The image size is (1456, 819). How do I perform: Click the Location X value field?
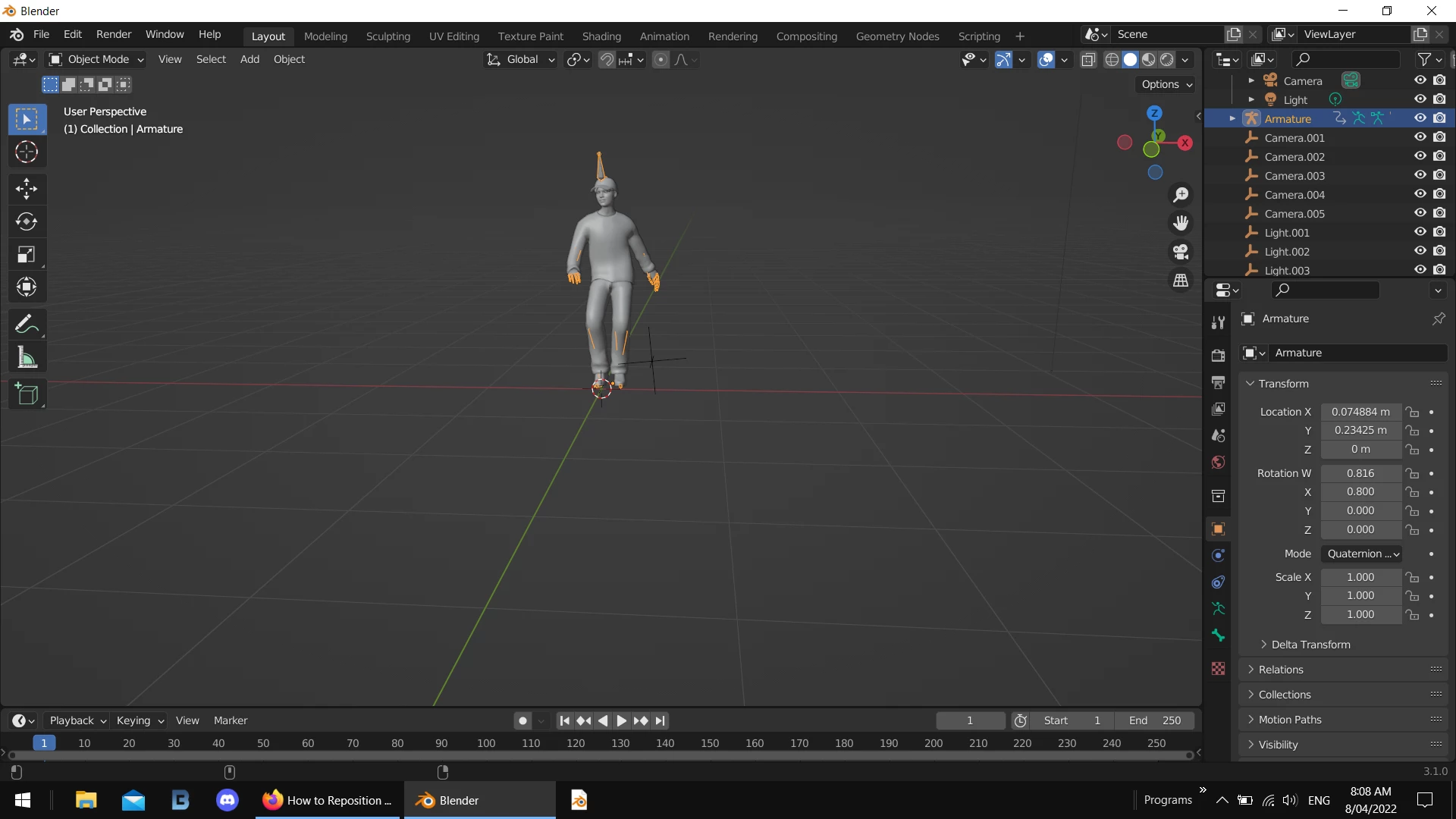click(x=1360, y=412)
